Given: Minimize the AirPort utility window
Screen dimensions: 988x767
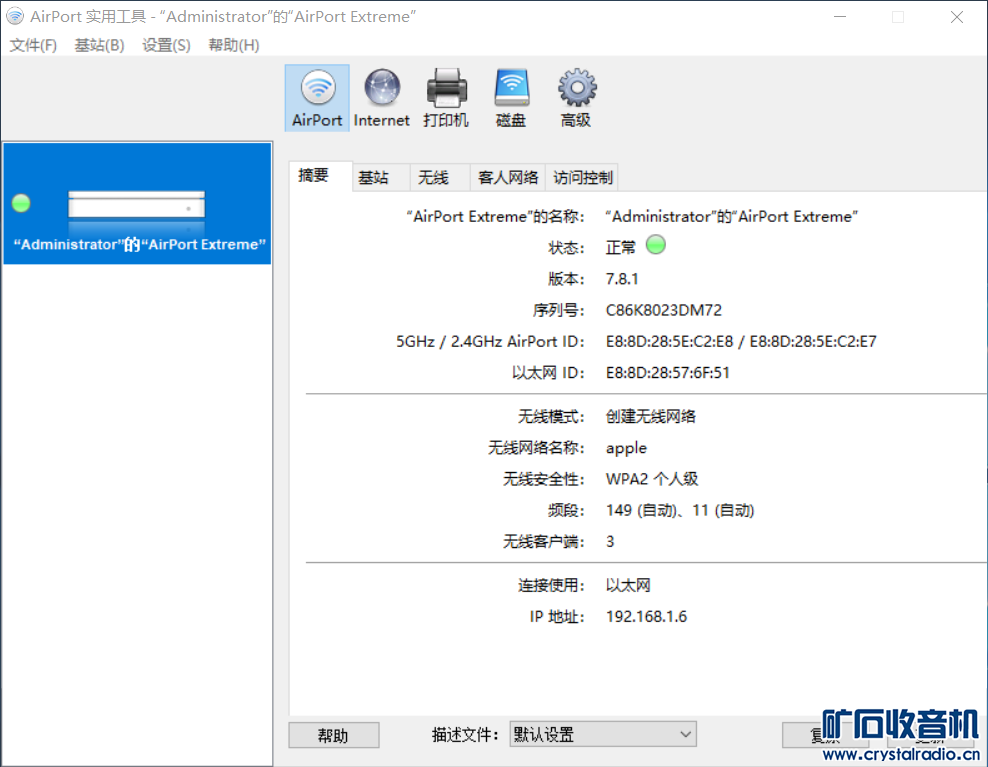Looking at the screenshot, I should pyautogui.click(x=839, y=17).
